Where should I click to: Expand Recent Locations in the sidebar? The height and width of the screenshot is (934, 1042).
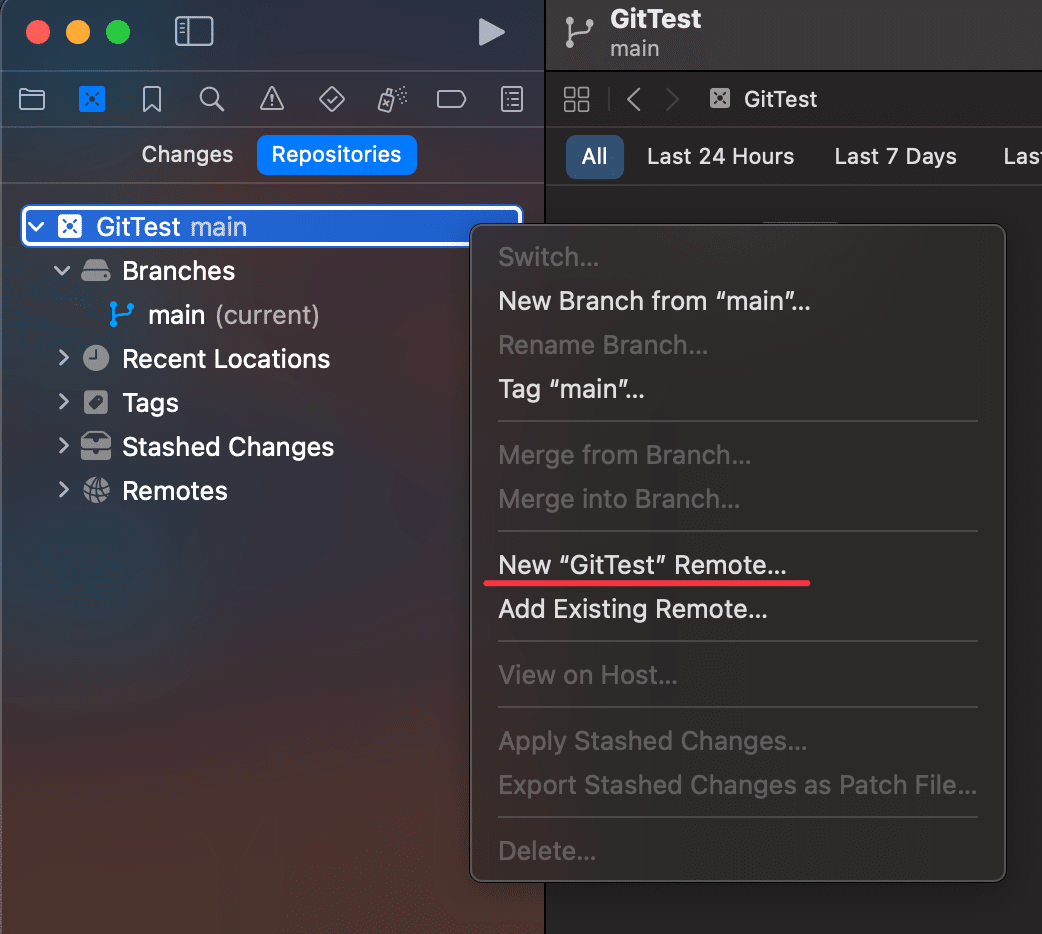[63, 358]
